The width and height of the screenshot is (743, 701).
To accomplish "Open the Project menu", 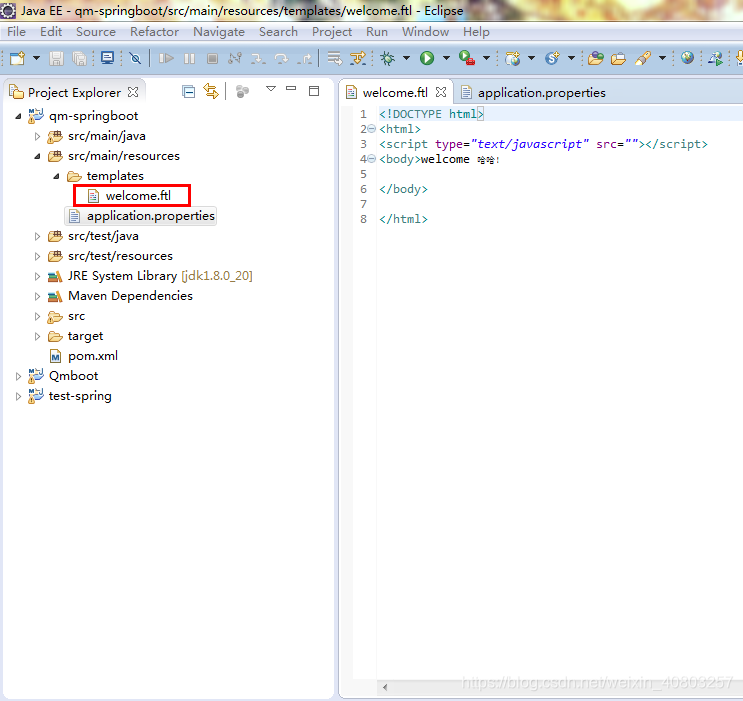I will 332,32.
